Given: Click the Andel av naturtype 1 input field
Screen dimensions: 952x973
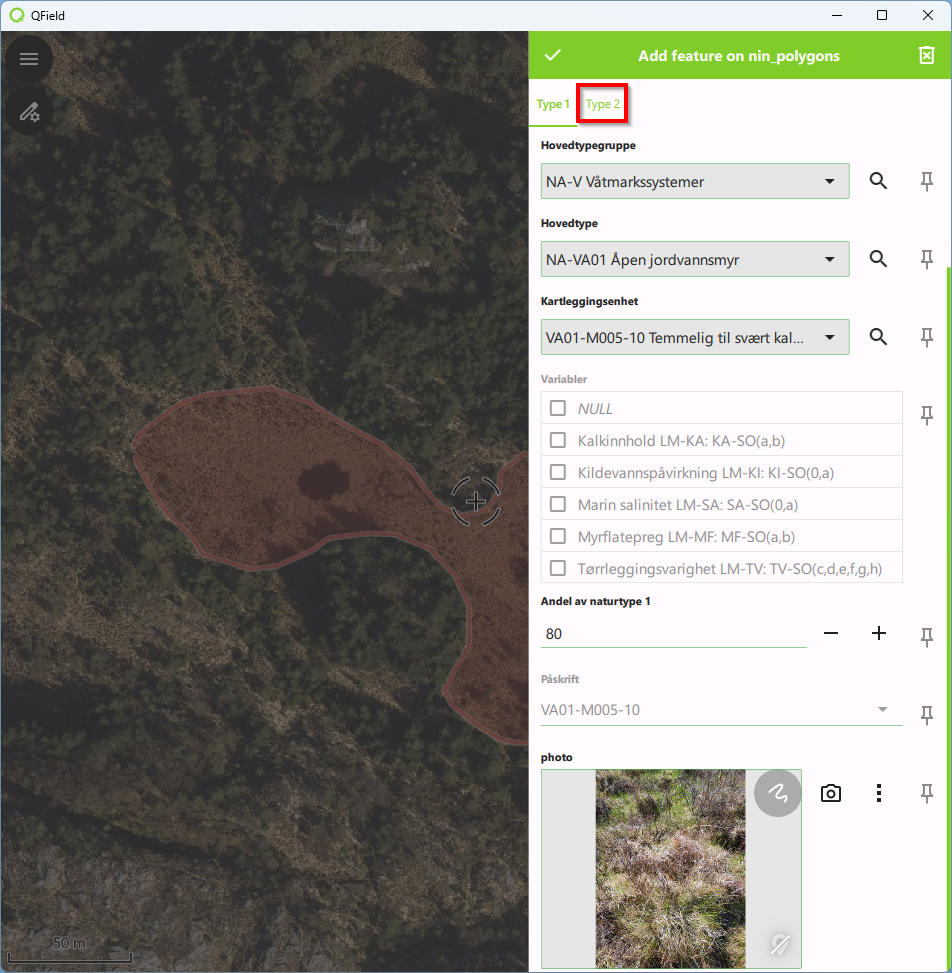Looking at the screenshot, I should tap(673, 634).
